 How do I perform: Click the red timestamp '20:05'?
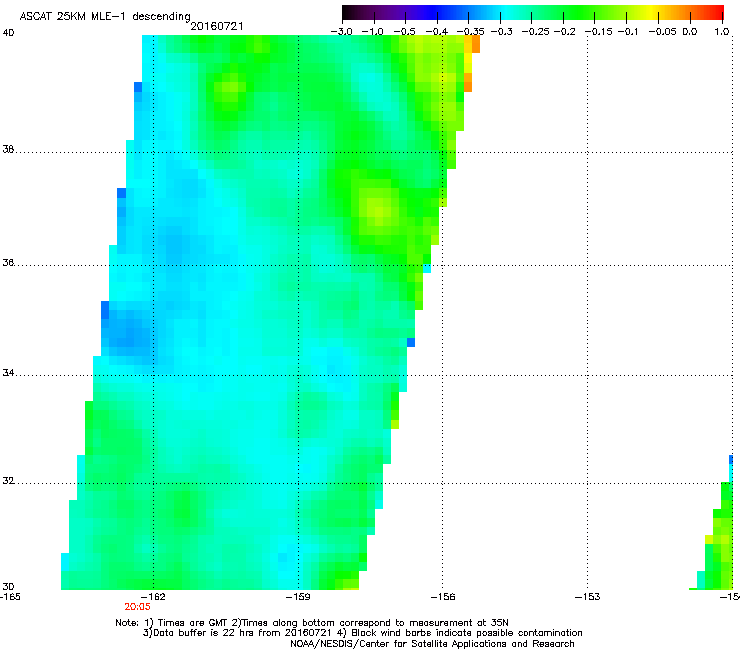pos(137,607)
